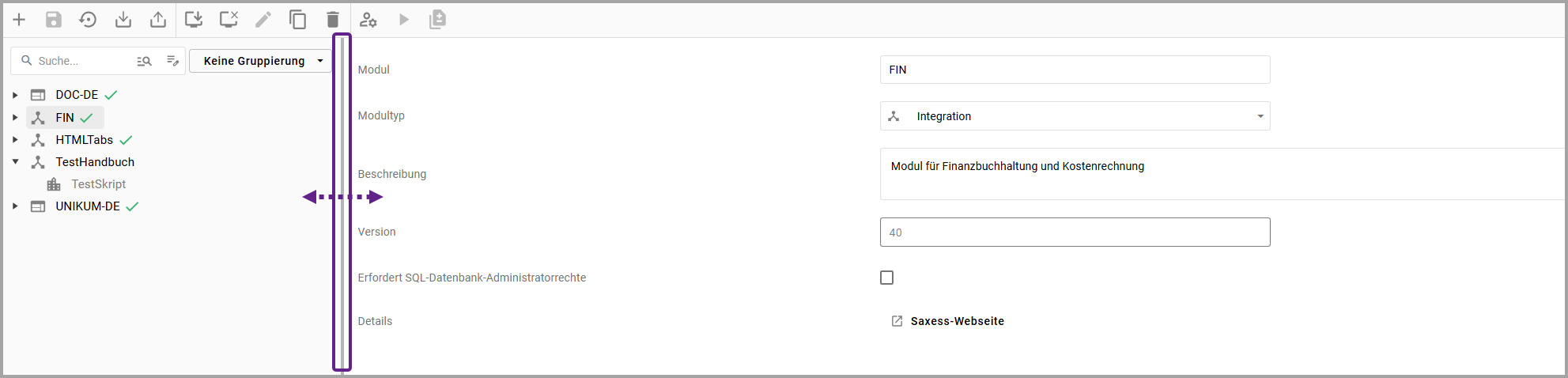This screenshot has width=1568, height=378.
Task: Click the copy duplicate icon
Action: [298, 20]
